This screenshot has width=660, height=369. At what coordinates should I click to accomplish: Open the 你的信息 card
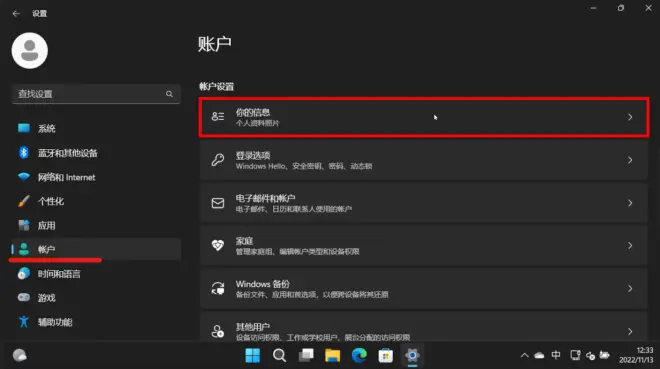click(424, 117)
